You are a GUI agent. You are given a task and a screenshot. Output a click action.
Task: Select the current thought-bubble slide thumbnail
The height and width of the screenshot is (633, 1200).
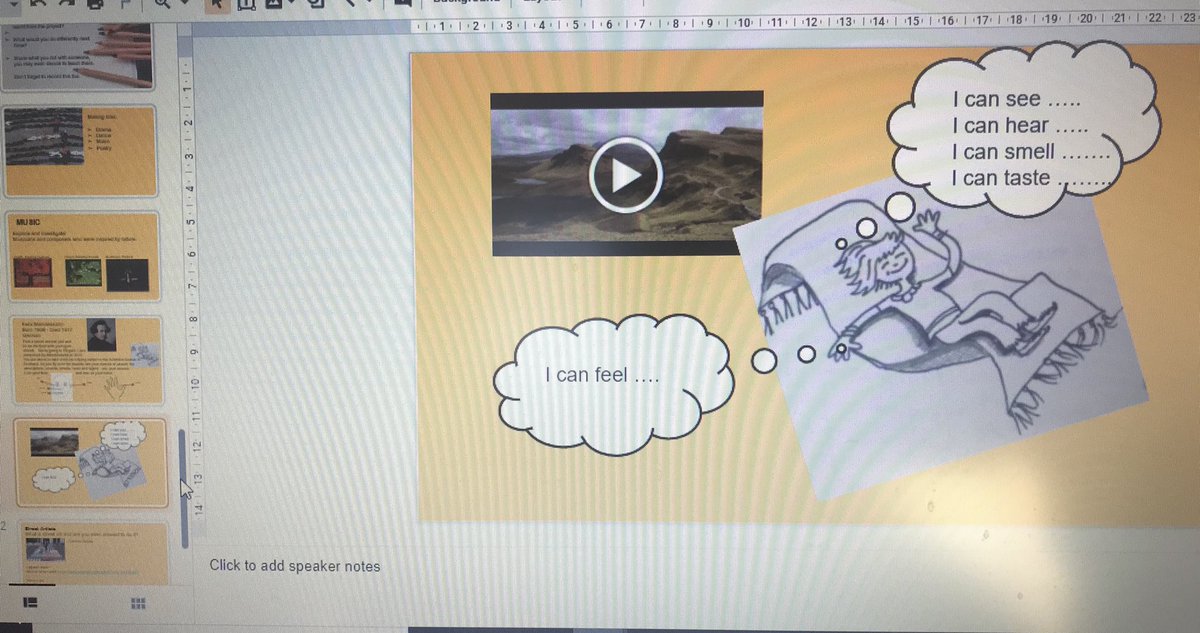90,463
